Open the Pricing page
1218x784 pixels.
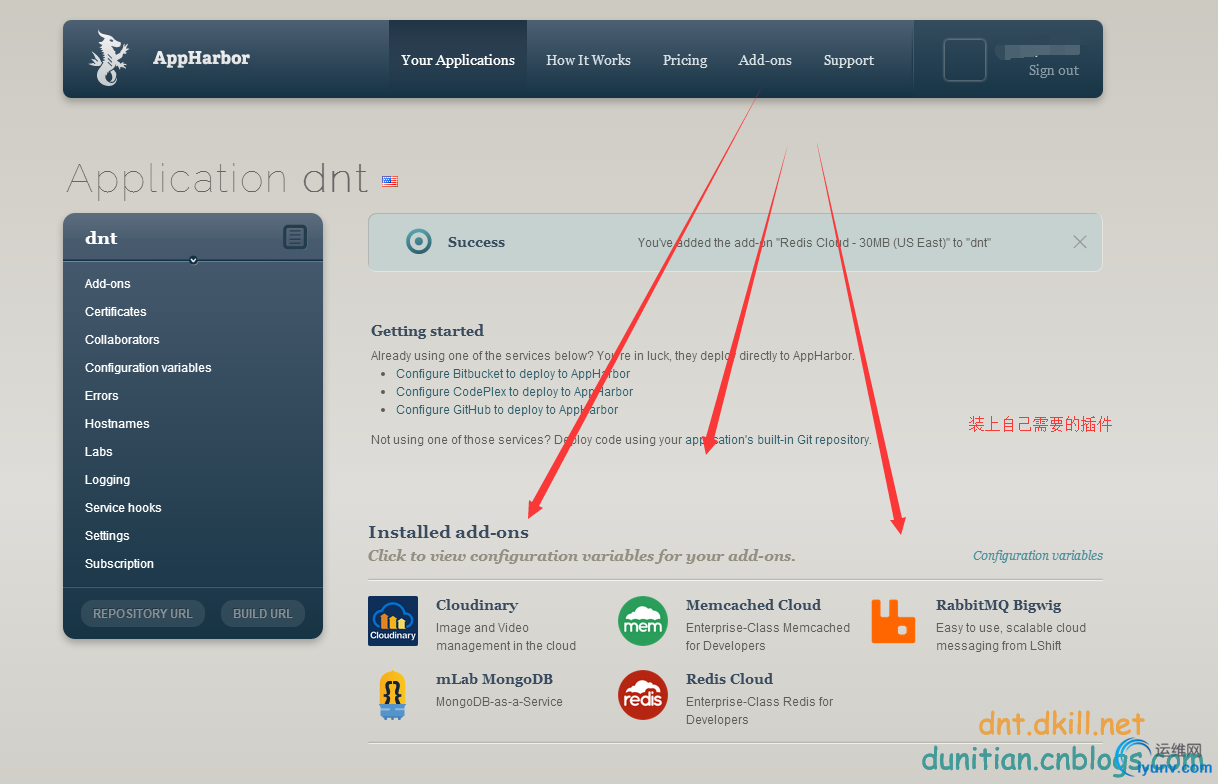point(685,60)
